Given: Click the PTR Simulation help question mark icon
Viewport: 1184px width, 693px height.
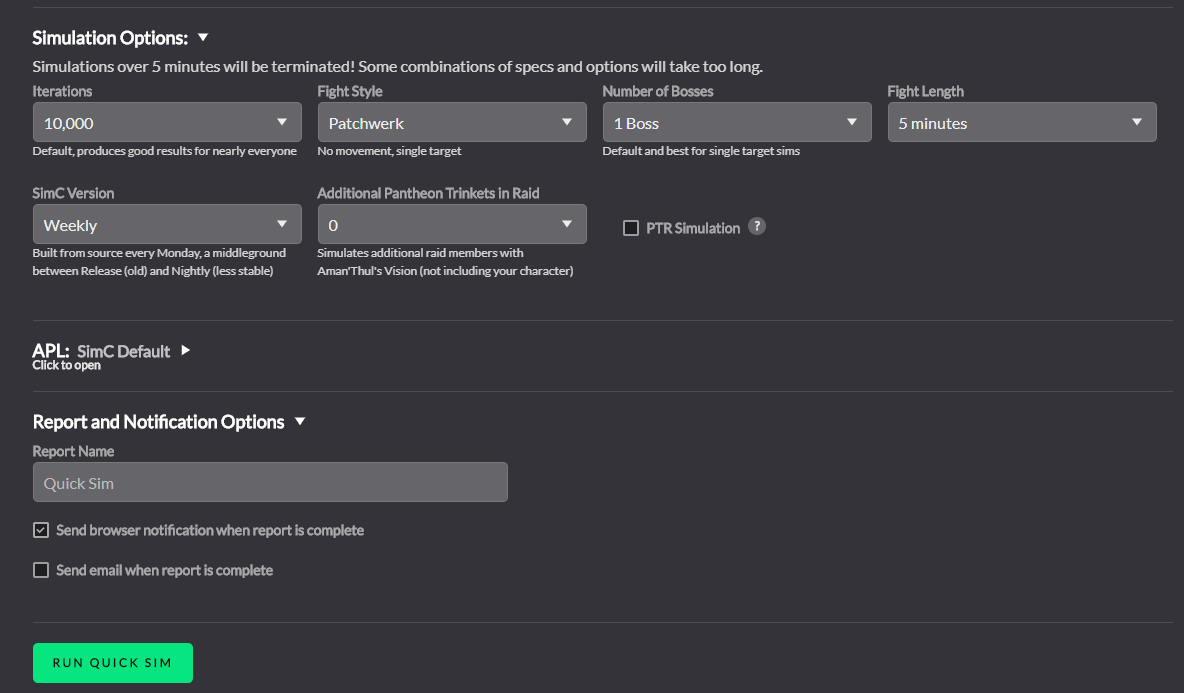Looking at the screenshot, I should tap(757, 227).
